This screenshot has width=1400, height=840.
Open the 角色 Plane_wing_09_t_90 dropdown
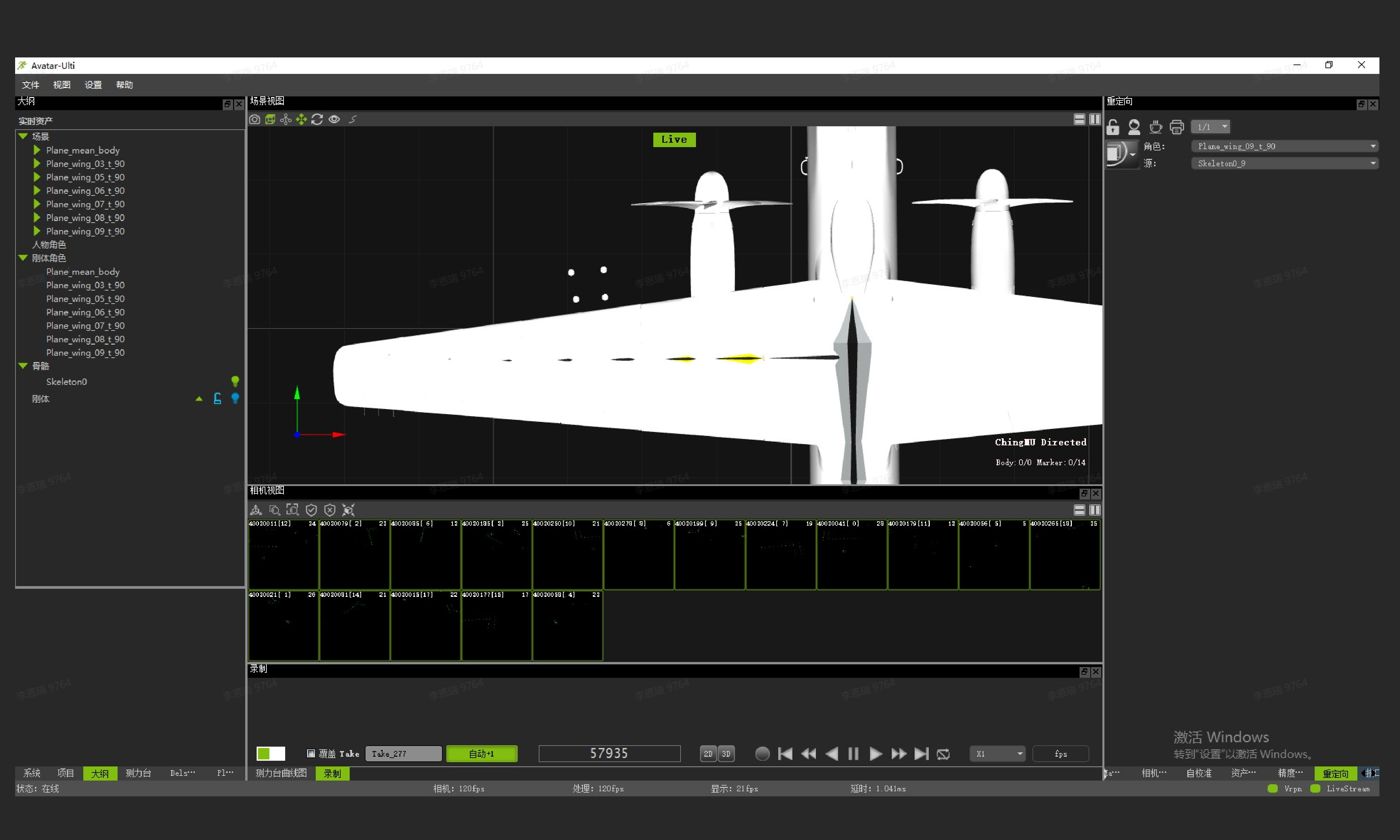point(1284,146)
